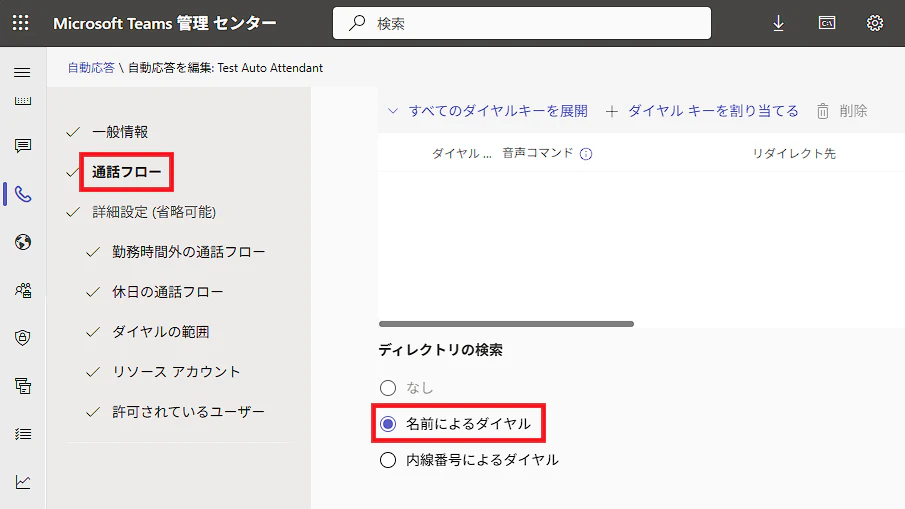Open security shield lock sidebar icon
The height and width of the screenshot is (509, 905).
pos(23,338)
